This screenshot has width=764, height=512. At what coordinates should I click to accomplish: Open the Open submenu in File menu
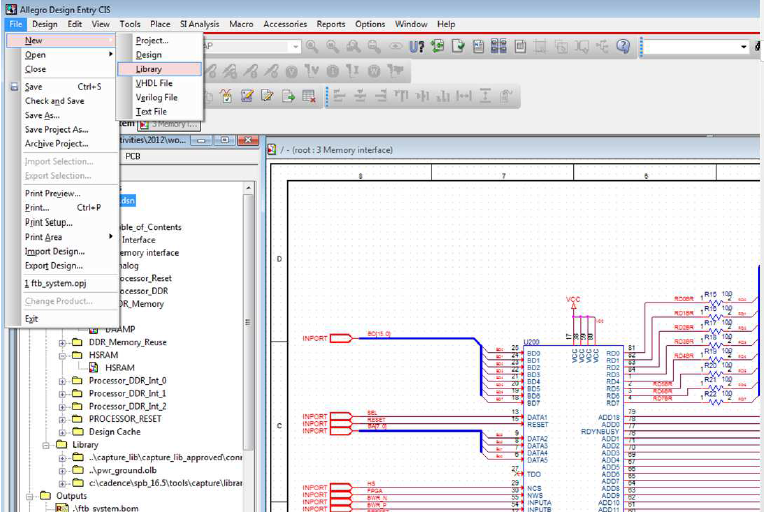[61, 55]
